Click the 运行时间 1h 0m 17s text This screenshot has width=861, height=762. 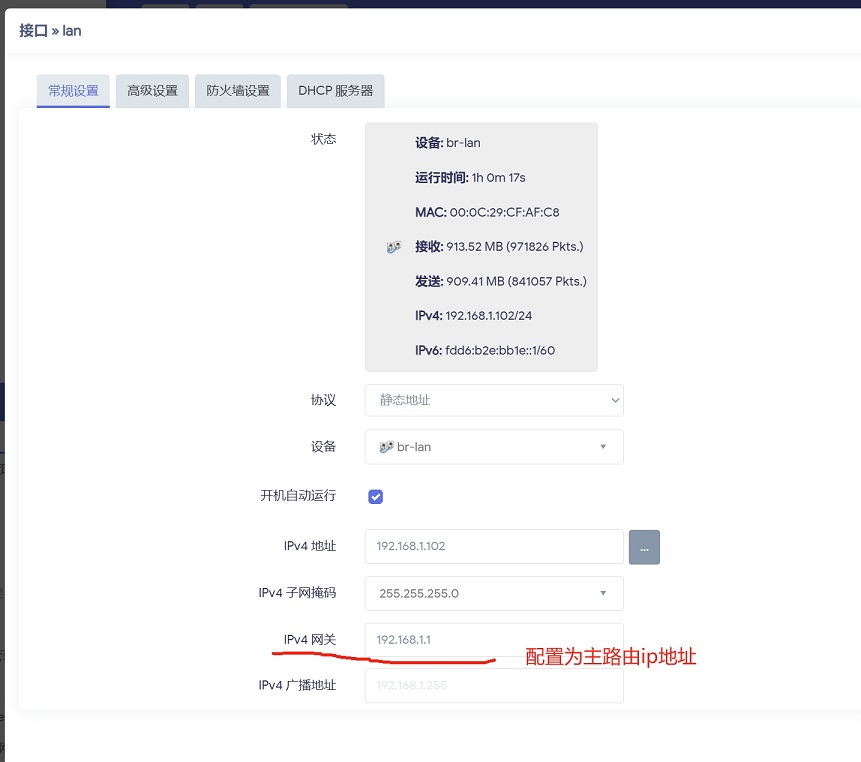pos(470,177)
